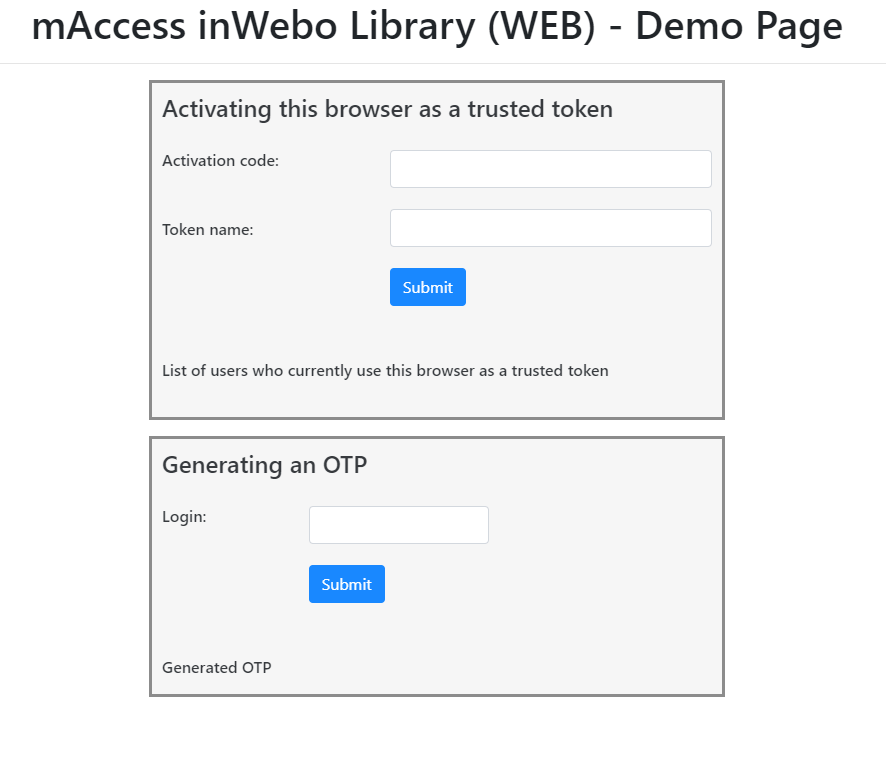The width and height of the screenshot is (886, 762).
Task: Click the 'Login:' label
Action: pyautogui.click(x=184, y=517)
